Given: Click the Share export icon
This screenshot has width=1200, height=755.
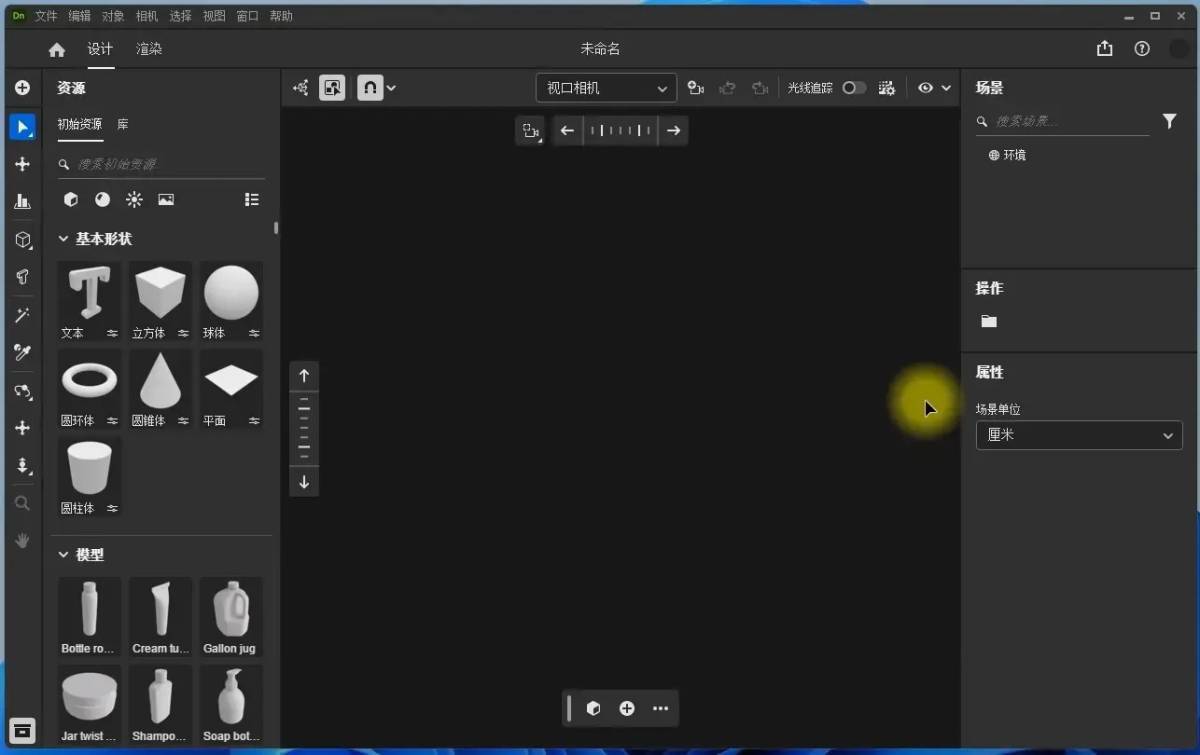Looking at the screenshot, I should pos(1104,49).
